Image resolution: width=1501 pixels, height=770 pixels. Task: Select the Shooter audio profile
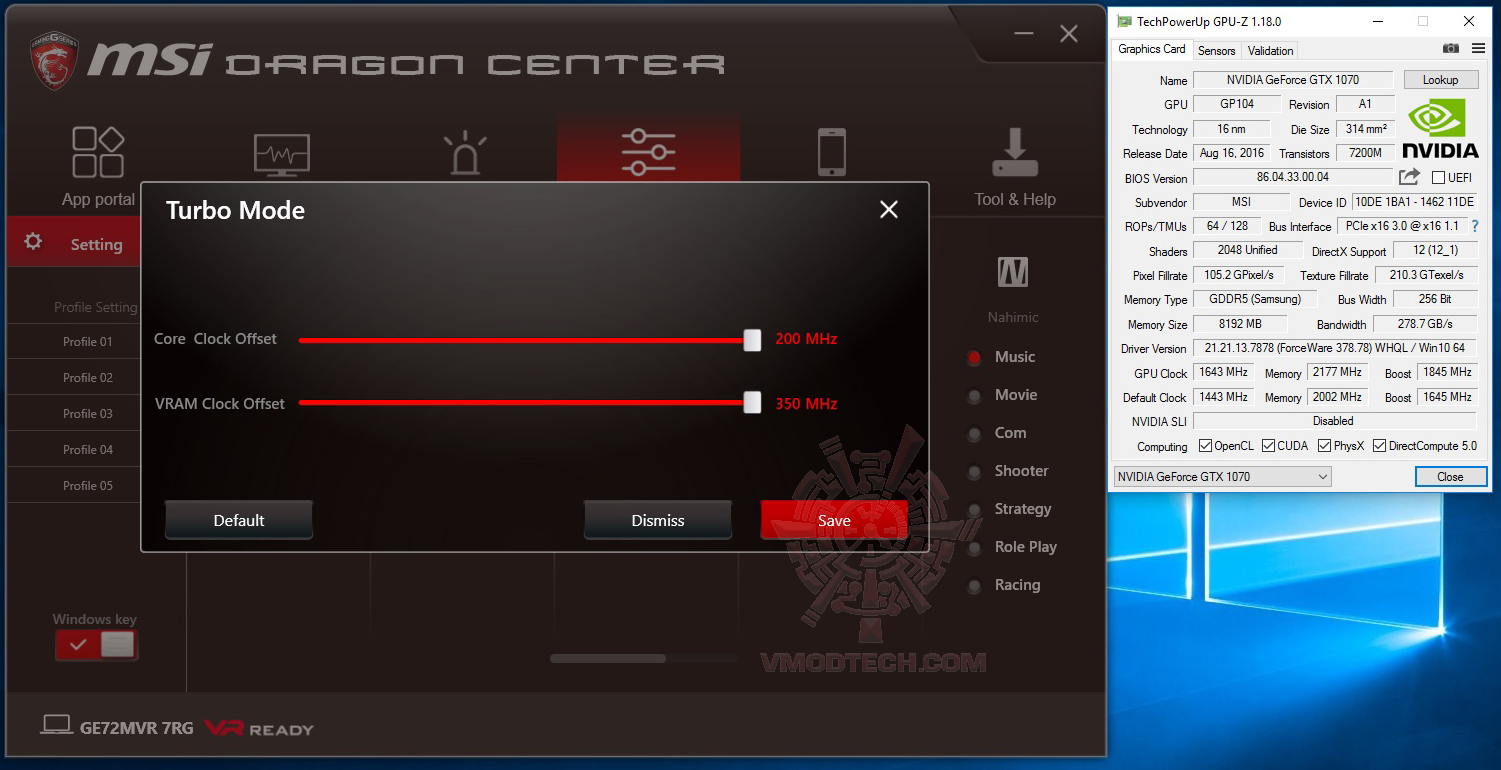tap(974, 471)
